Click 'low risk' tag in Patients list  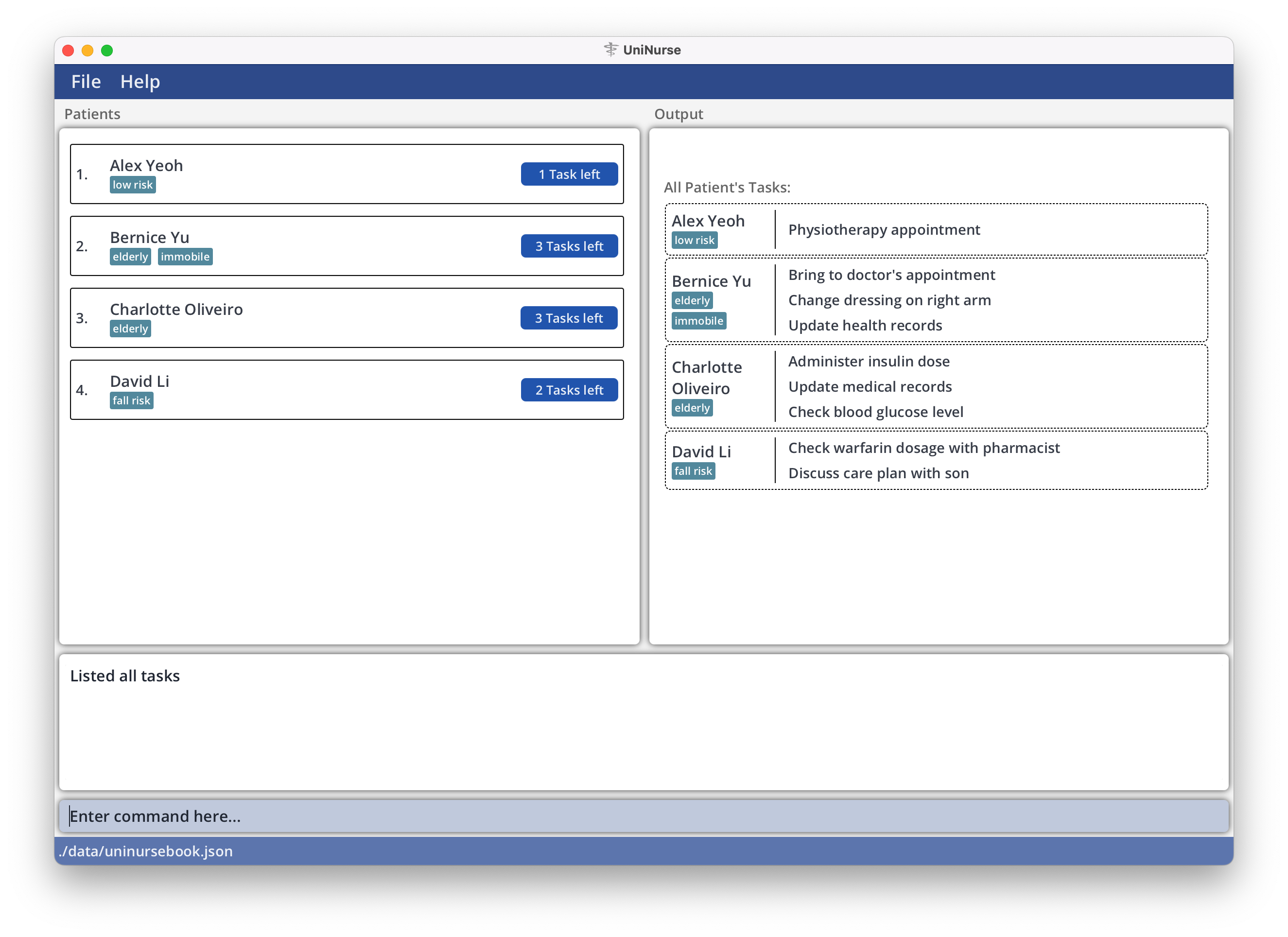133,185
